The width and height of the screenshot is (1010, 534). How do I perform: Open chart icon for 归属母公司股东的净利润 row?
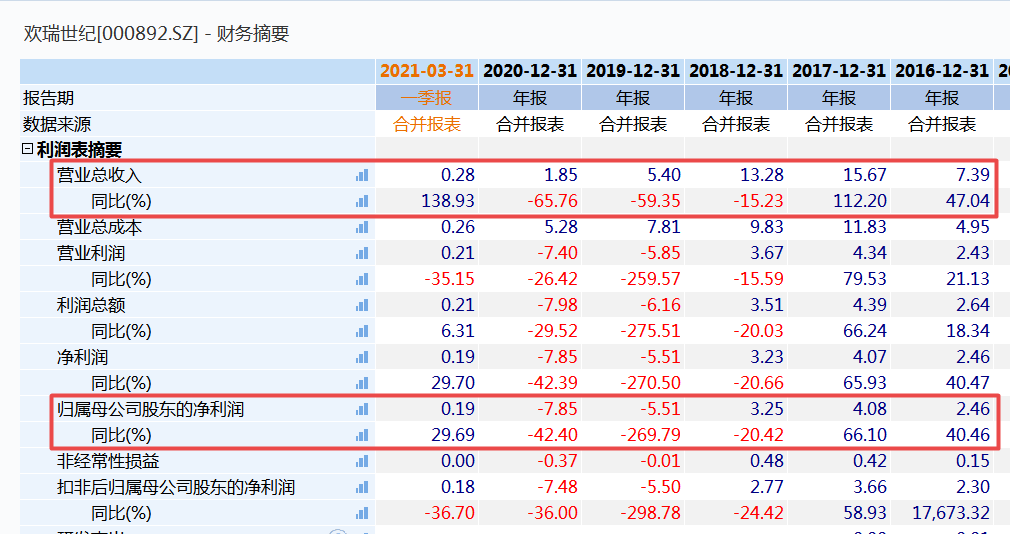[x=362, y=409]
